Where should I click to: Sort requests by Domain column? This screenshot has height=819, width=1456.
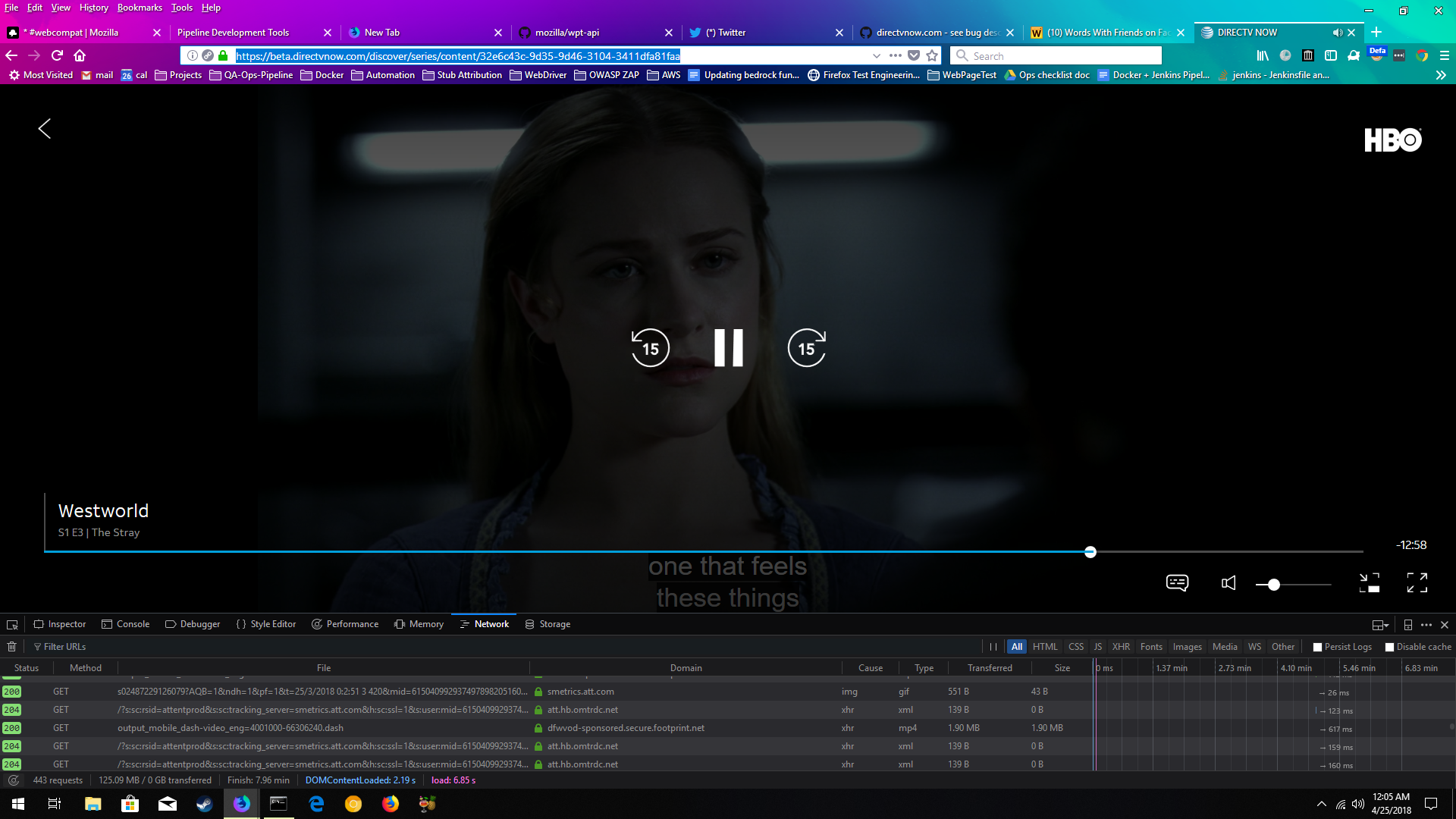tap(686, 668)
